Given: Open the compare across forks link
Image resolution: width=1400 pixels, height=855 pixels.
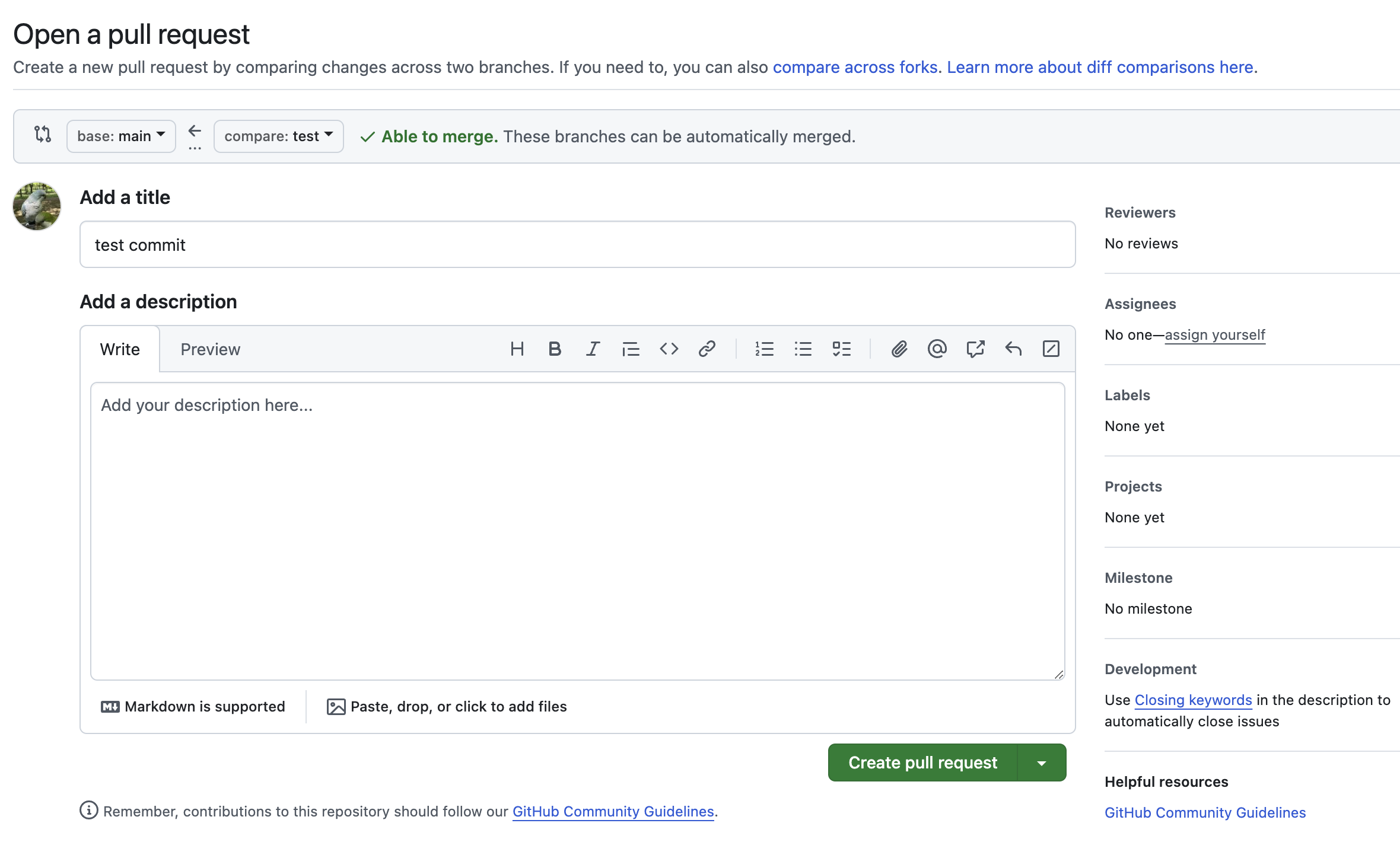Looking at the screenshot, I should click(855, 67).
